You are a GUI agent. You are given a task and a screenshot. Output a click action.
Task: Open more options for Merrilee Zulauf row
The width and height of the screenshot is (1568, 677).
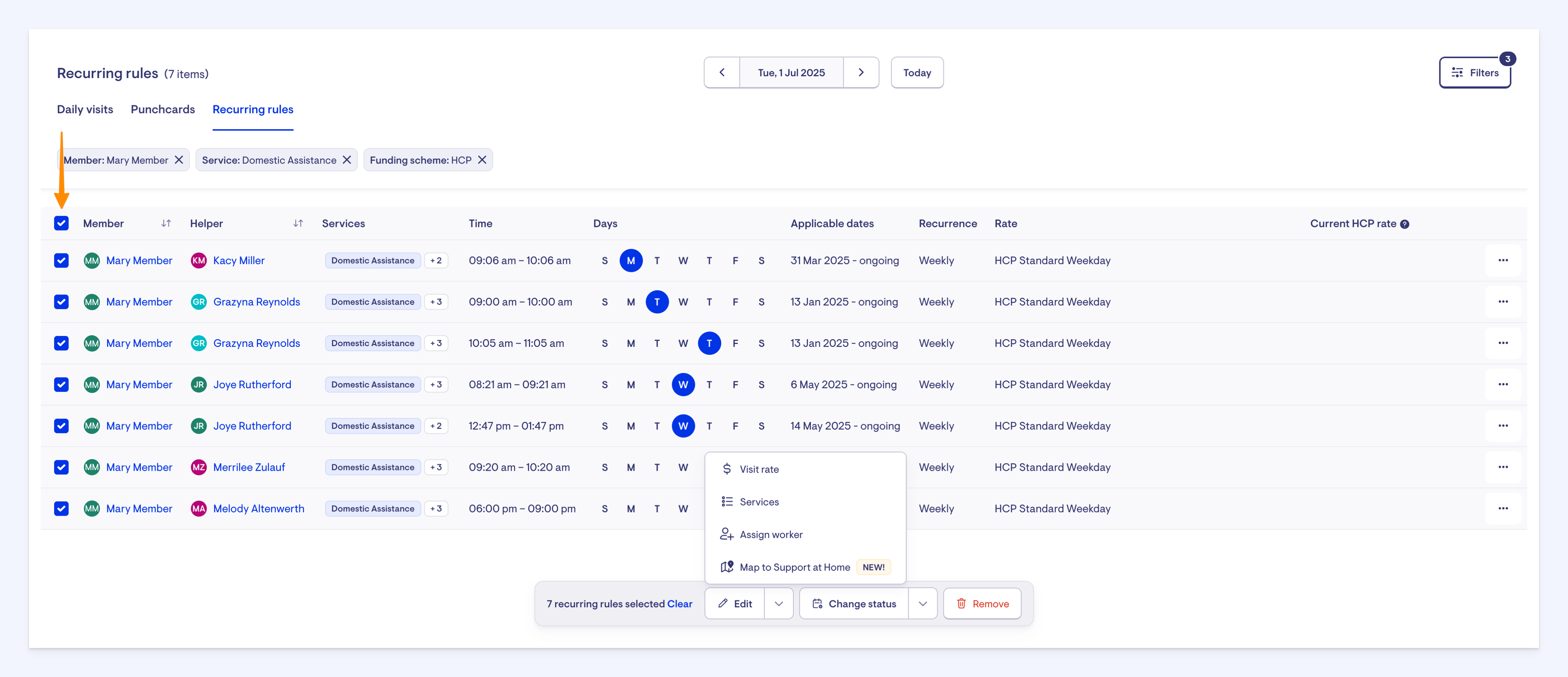[x=1503, y=467]
